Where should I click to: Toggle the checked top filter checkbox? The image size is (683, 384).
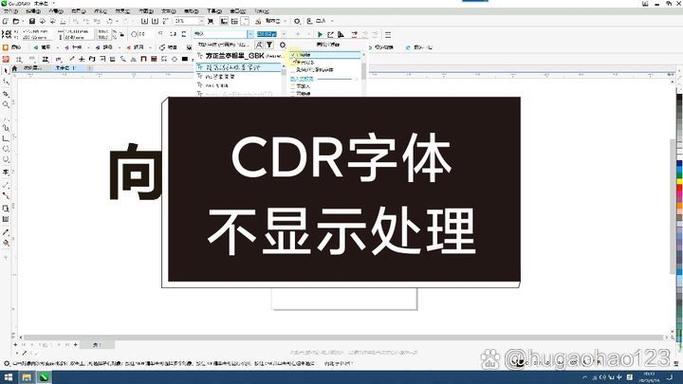293,55
